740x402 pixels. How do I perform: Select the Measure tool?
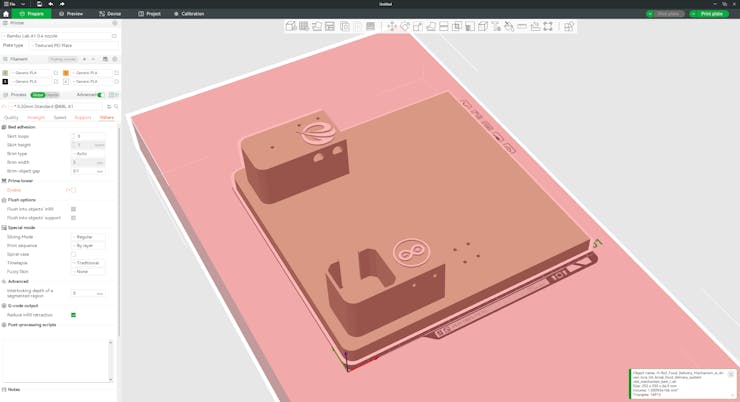(522, 26)
